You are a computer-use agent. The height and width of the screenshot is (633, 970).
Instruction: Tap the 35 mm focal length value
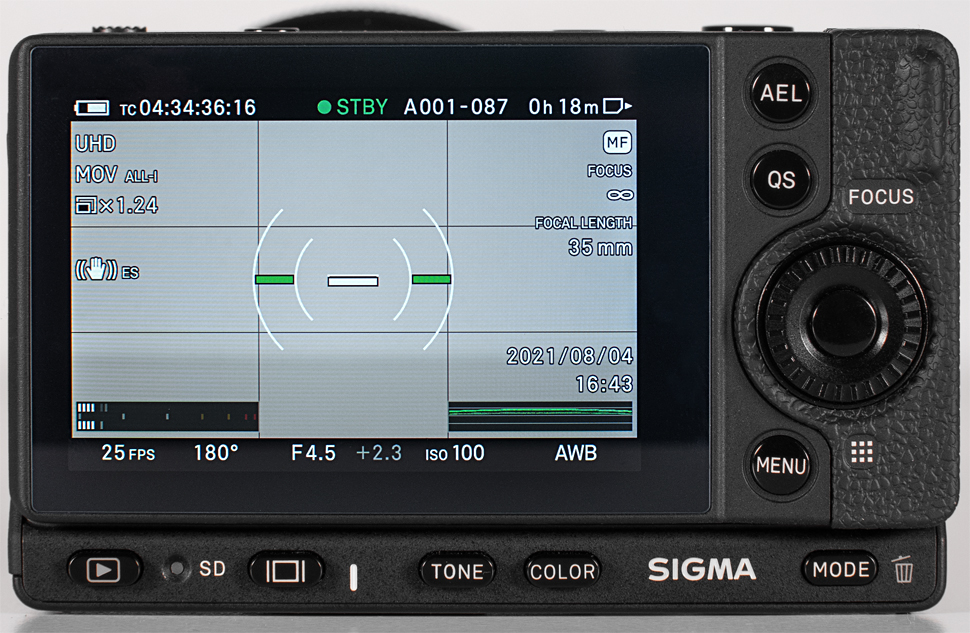(x=600, y=248)
